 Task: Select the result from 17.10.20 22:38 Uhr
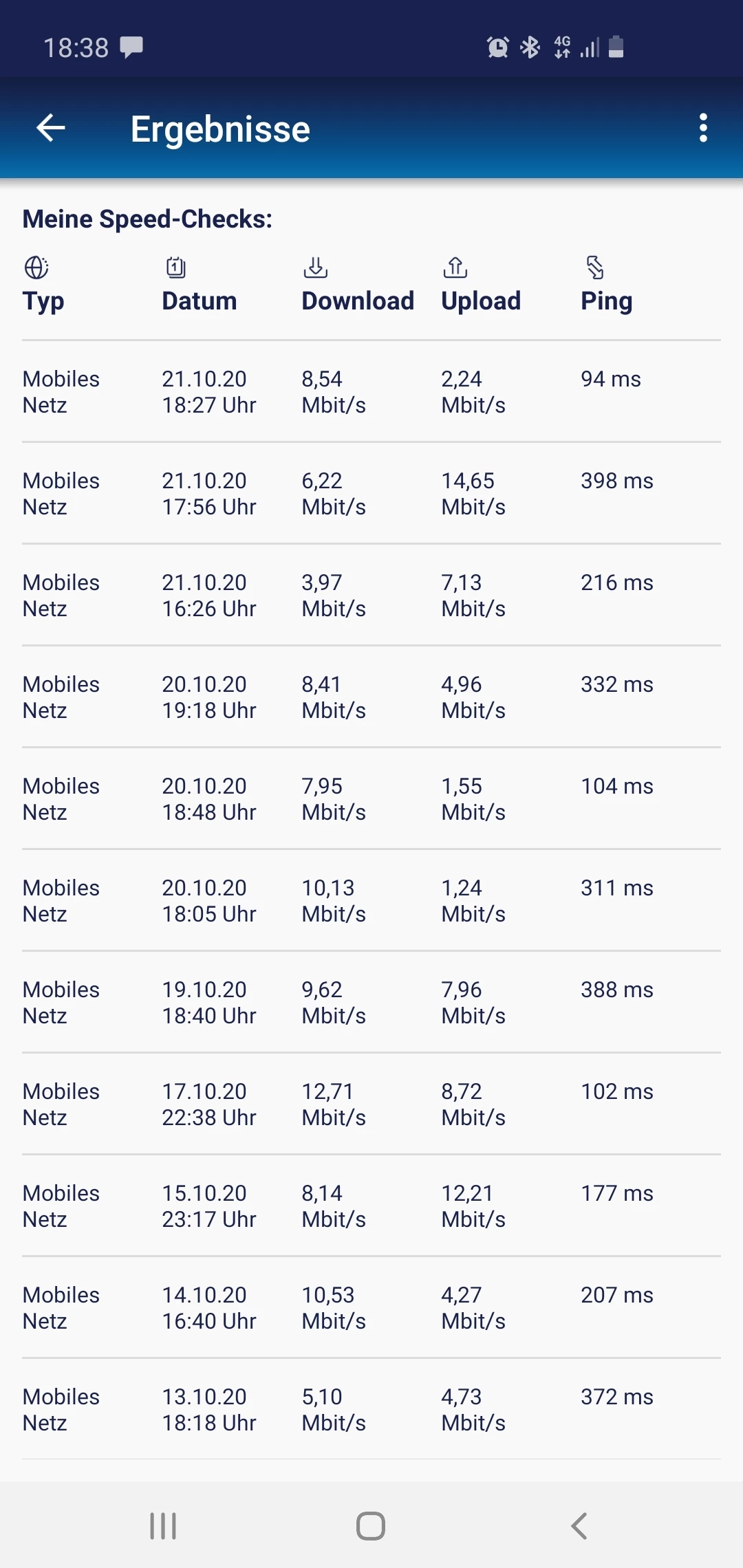pos(371,1104)
